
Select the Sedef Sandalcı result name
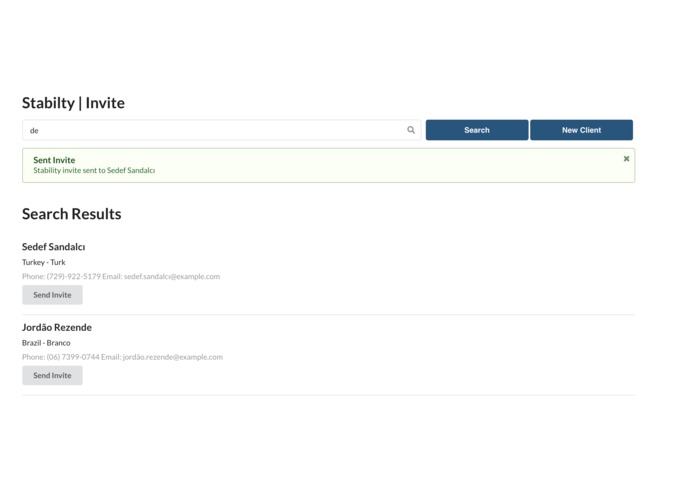click(x=54, y=247)
